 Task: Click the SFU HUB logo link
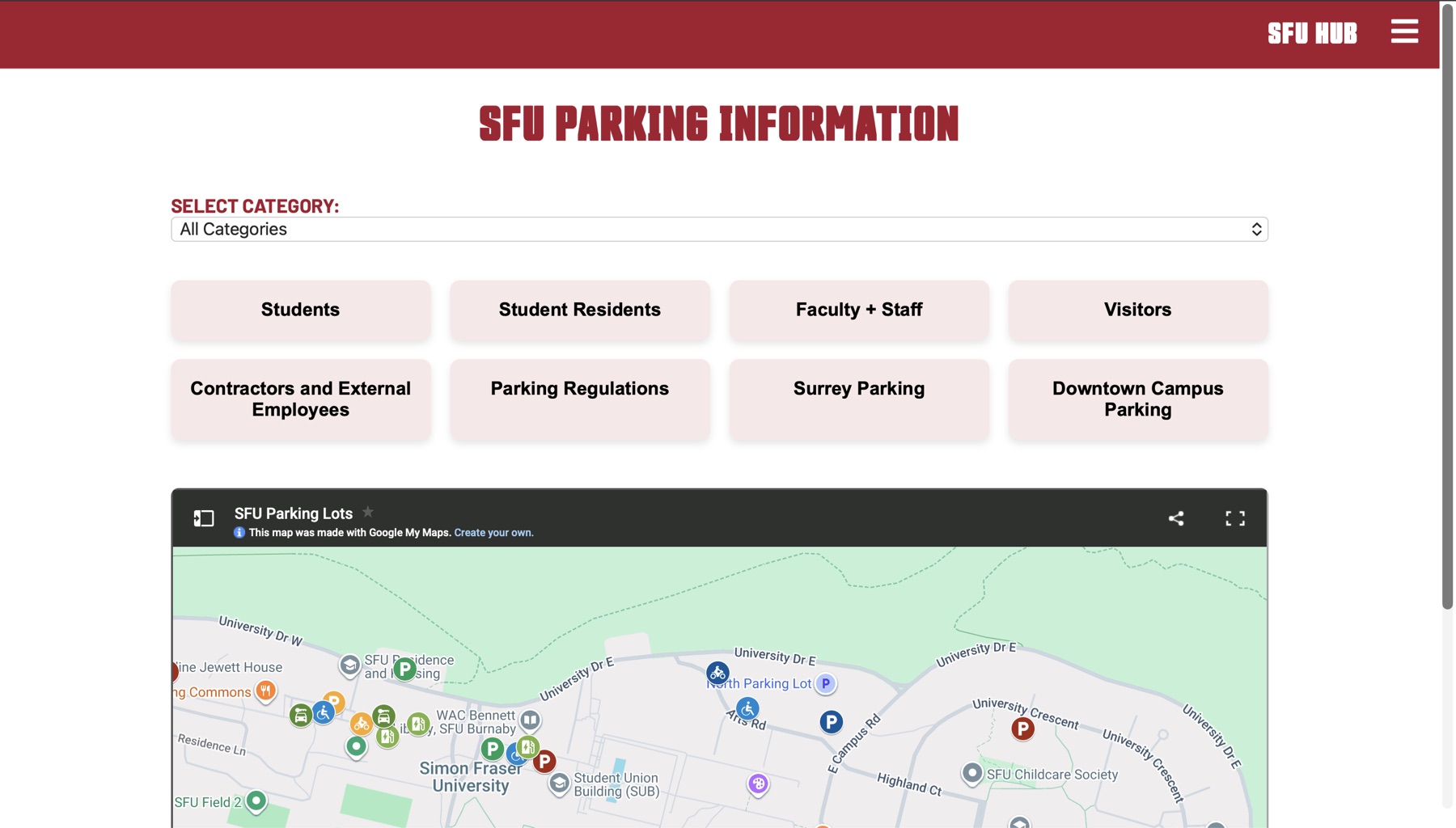click(1312, 33)
